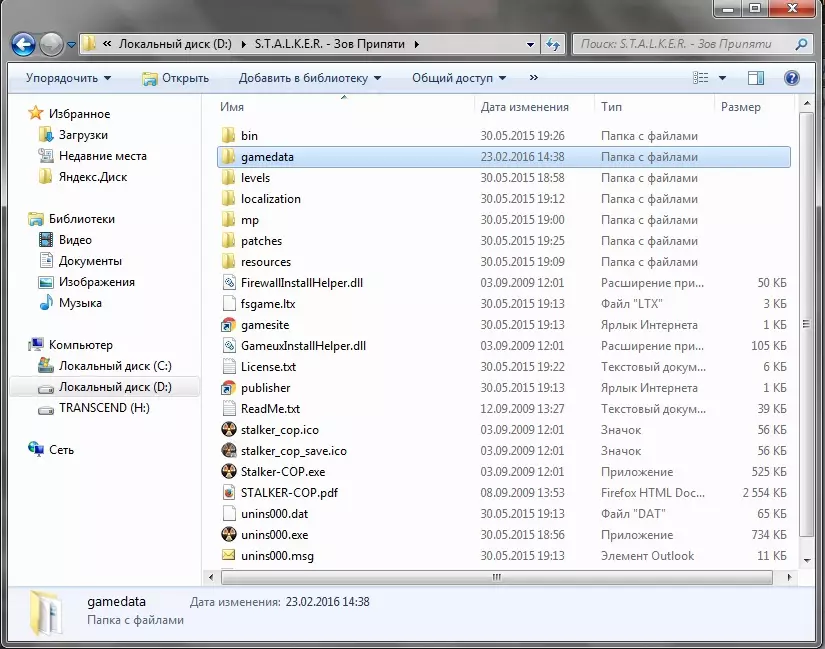Select the unins000.exe uninstaller icon
This screenshot has height=649, width=825.
coord(229,535)
